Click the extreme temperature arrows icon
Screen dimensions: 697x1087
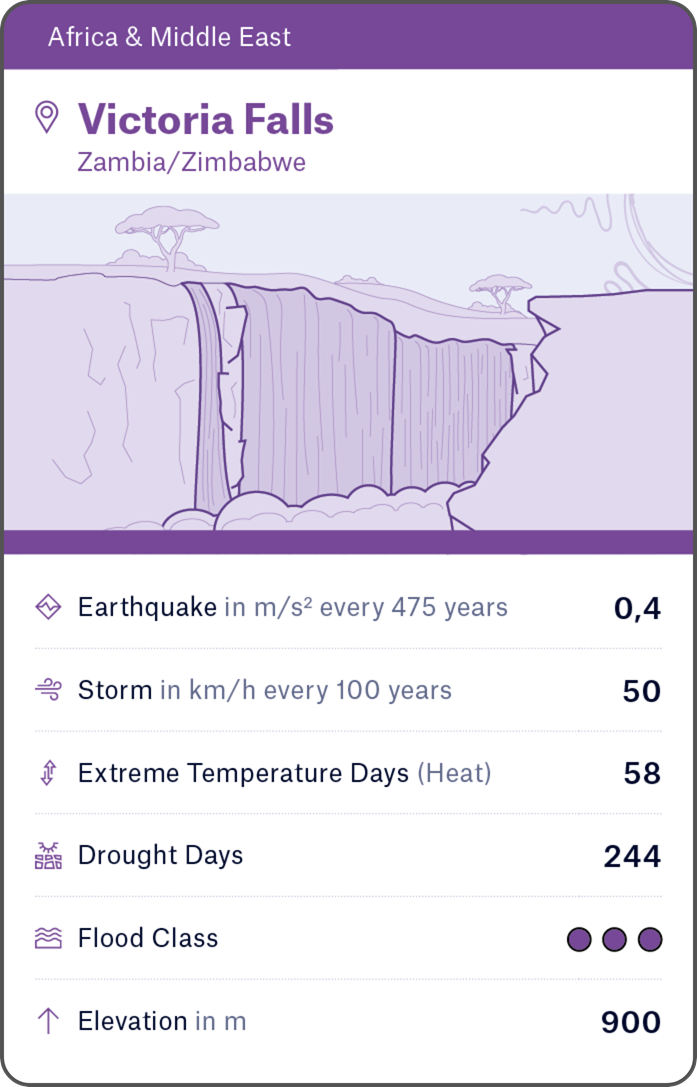tap(48, 773)
